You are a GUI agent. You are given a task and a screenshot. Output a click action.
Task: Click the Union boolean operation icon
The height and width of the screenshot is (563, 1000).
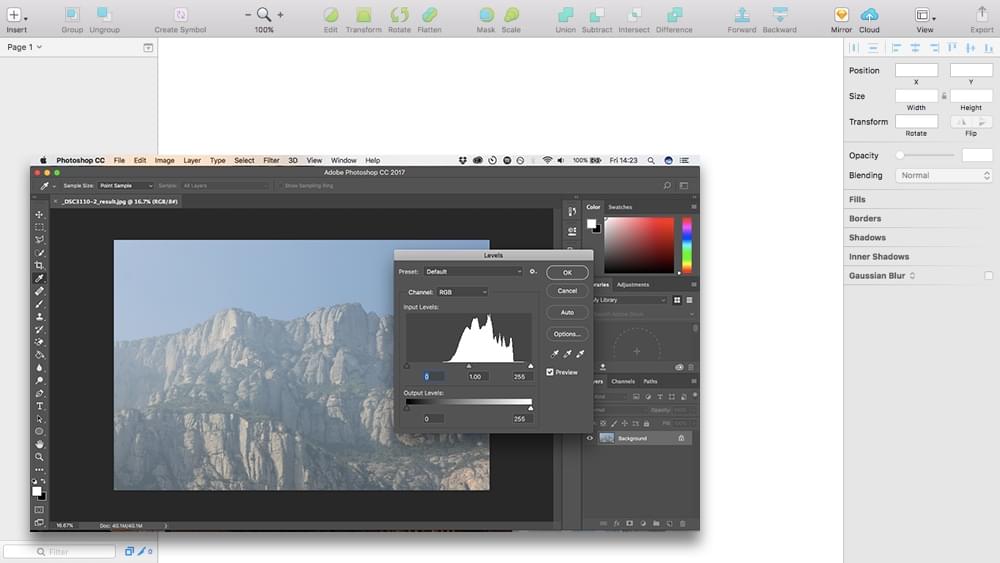click(565, 15)
